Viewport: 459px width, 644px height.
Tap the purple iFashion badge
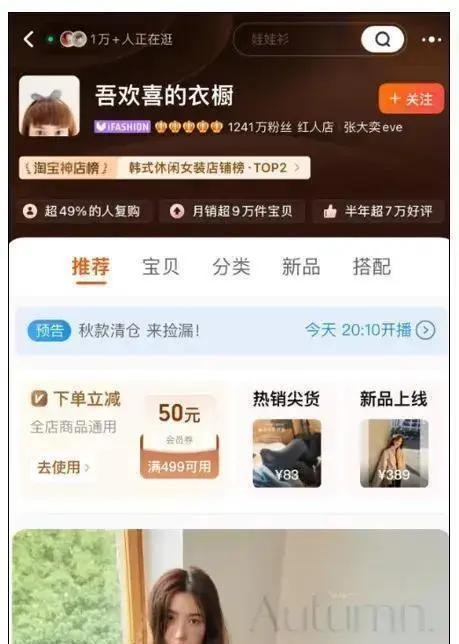coord(122,126)
